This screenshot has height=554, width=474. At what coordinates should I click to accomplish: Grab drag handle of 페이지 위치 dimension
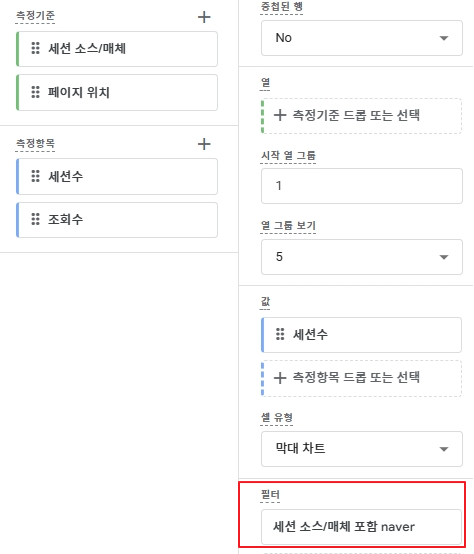[x=35, y=92]
